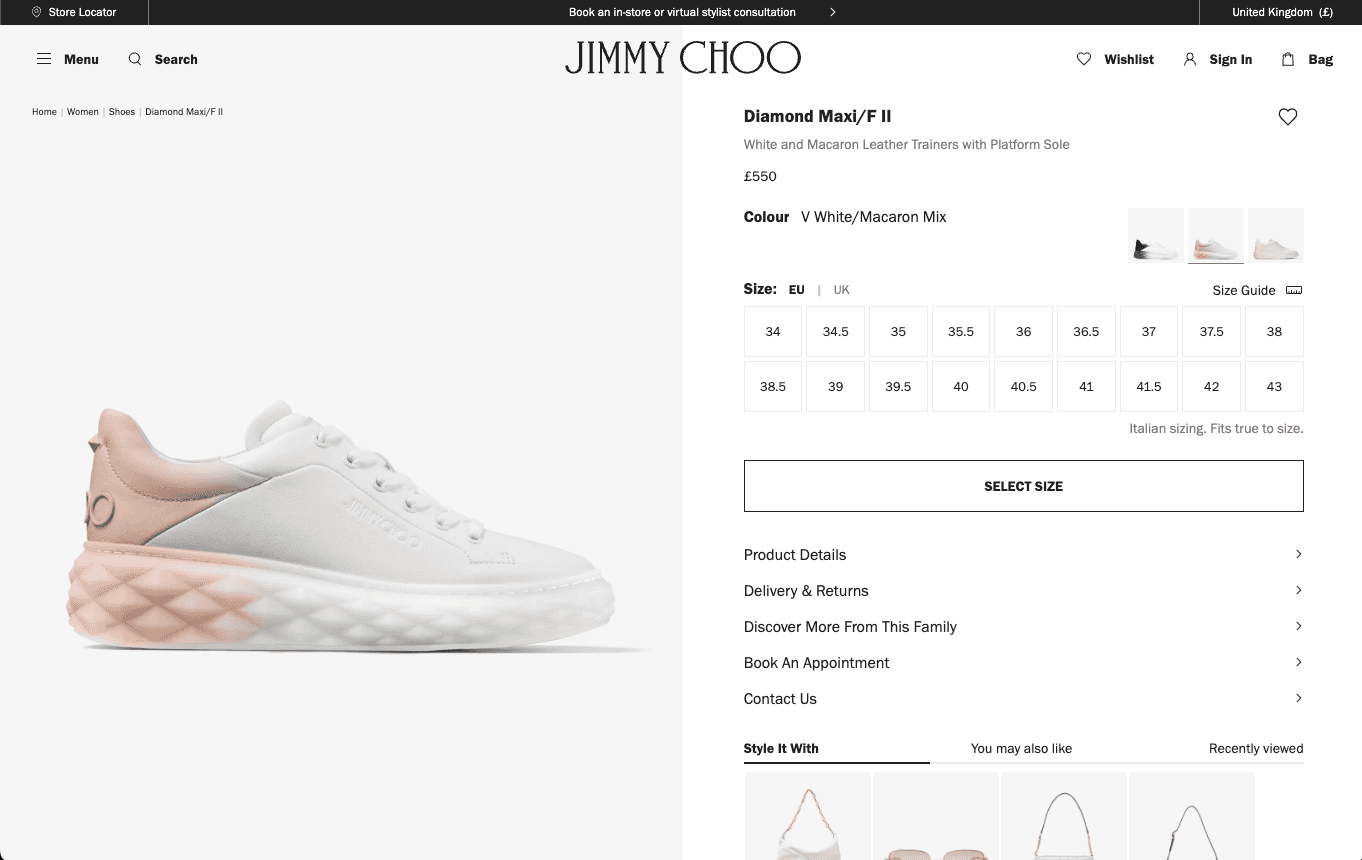Click the Sign In person icon

pyautogui.click(x=1189, y=59)
